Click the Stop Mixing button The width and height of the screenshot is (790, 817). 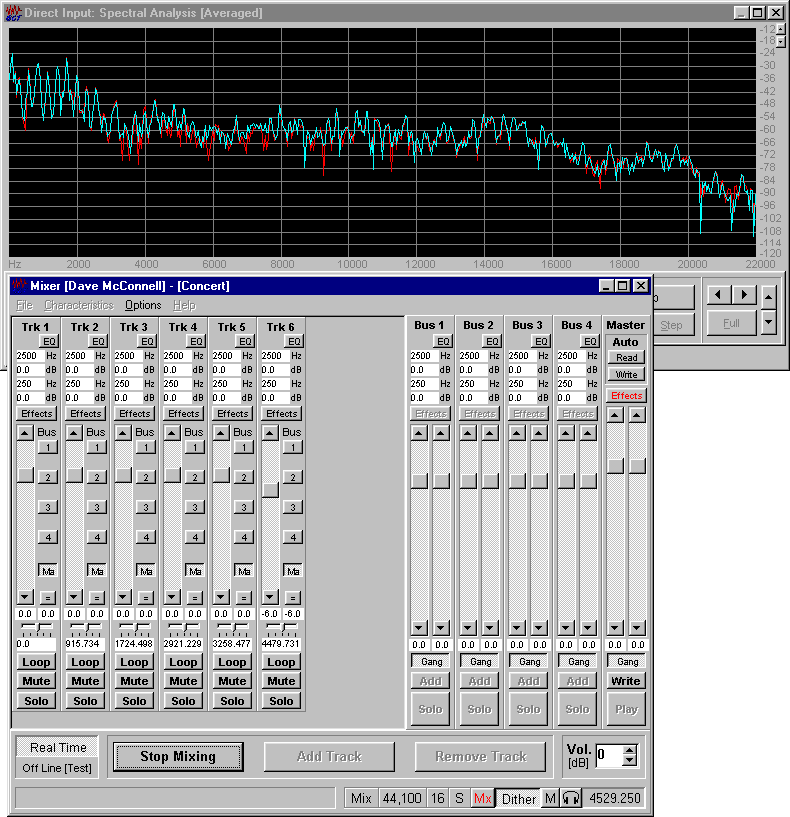[178, 757]
